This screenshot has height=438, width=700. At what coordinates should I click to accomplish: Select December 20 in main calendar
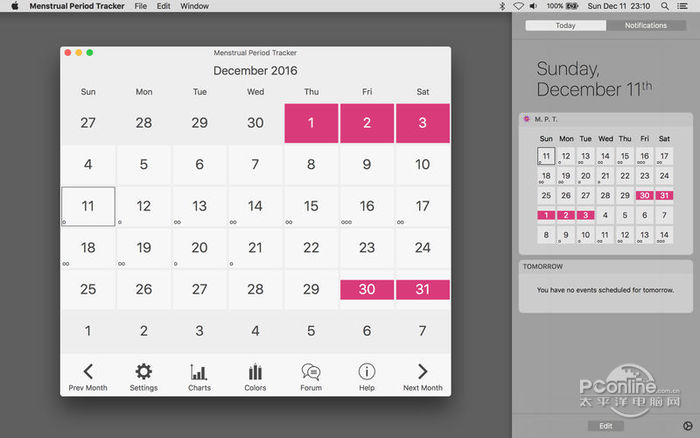tap(200, 248)
